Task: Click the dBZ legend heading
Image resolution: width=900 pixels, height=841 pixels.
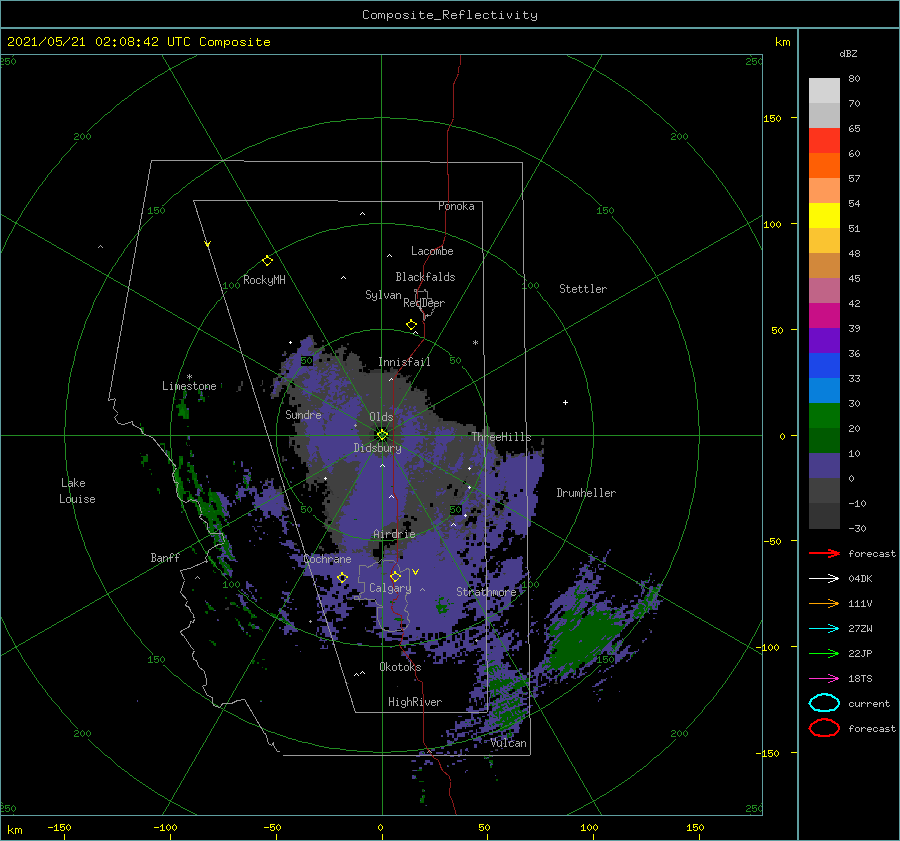Action: click(x=848, y=53)
